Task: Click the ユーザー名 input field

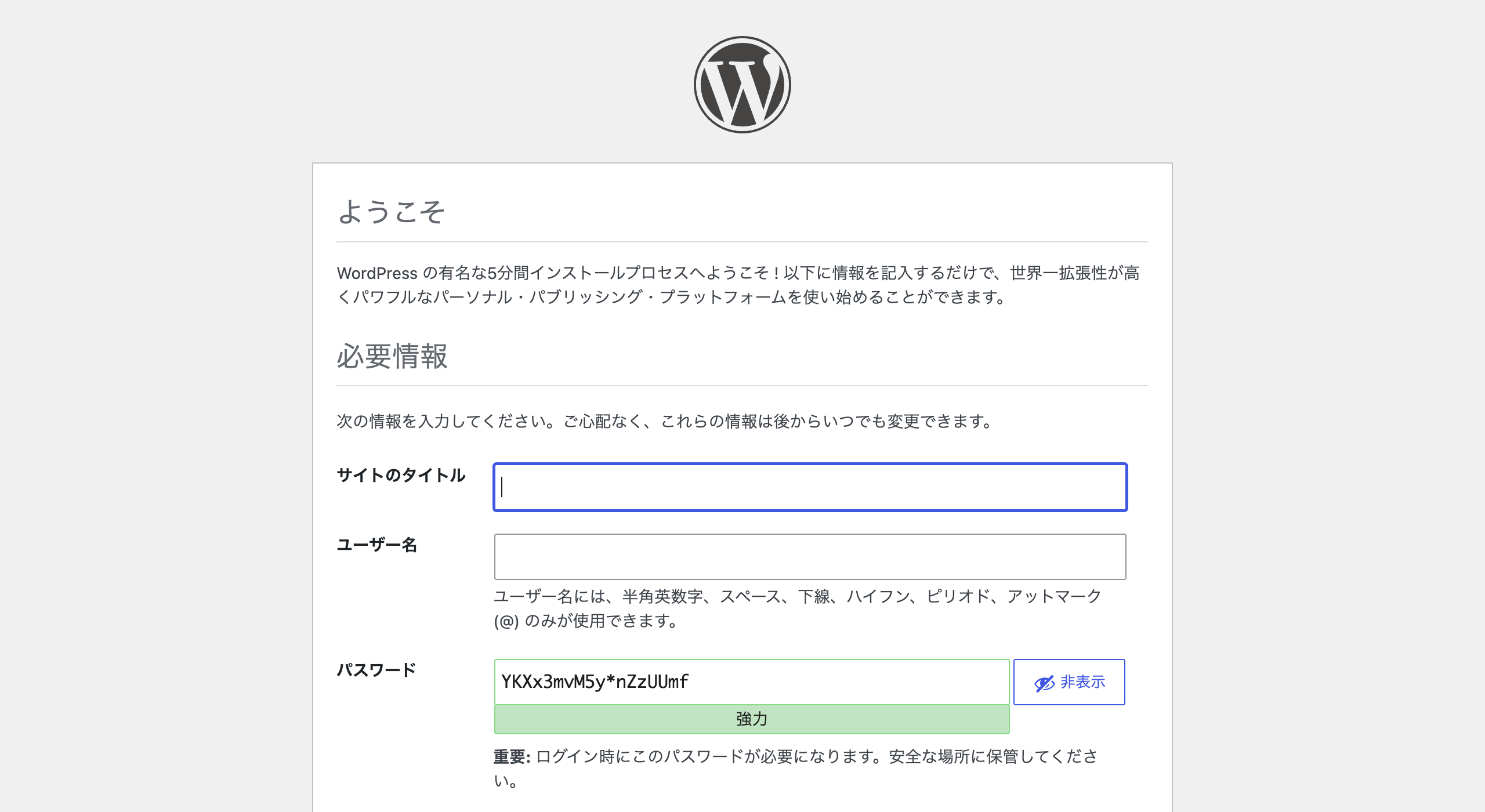Action: coord(810,557)
